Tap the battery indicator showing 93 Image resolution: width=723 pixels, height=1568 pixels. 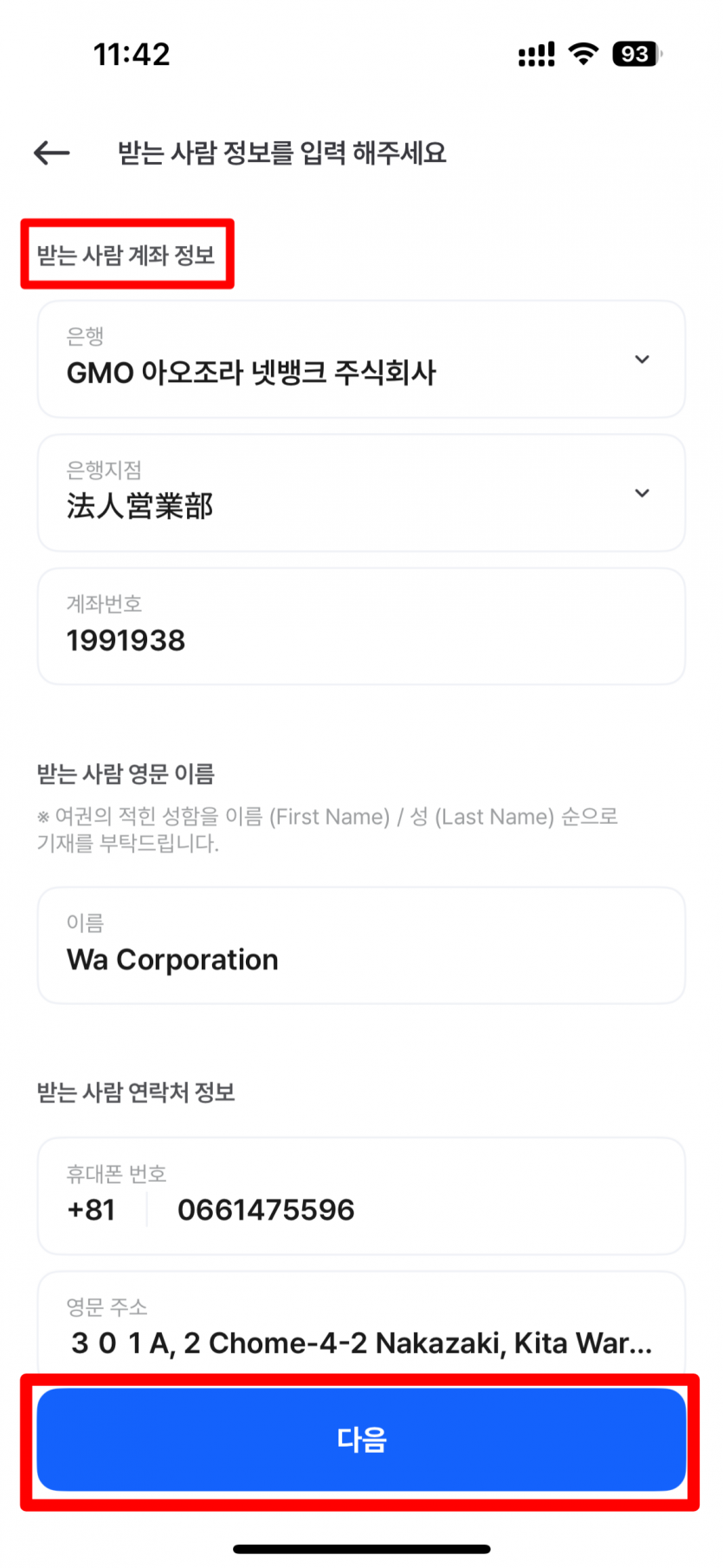[x=636, y=54]
